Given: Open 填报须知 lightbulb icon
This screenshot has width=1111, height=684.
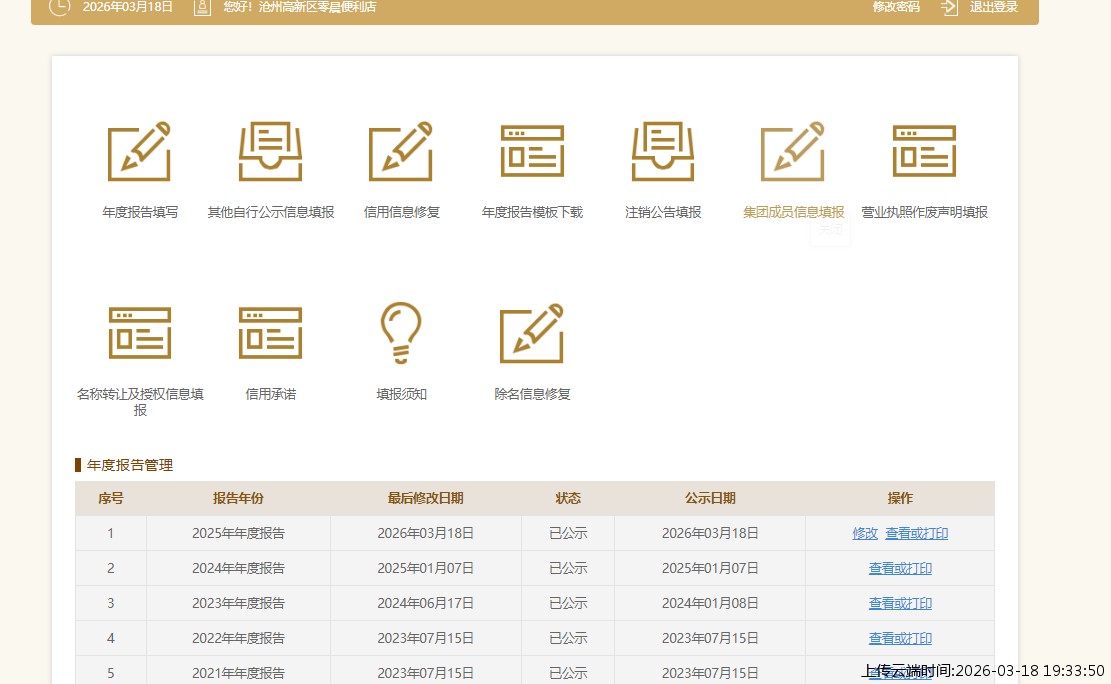Looking at the screenshot, I should click(401, 333).
